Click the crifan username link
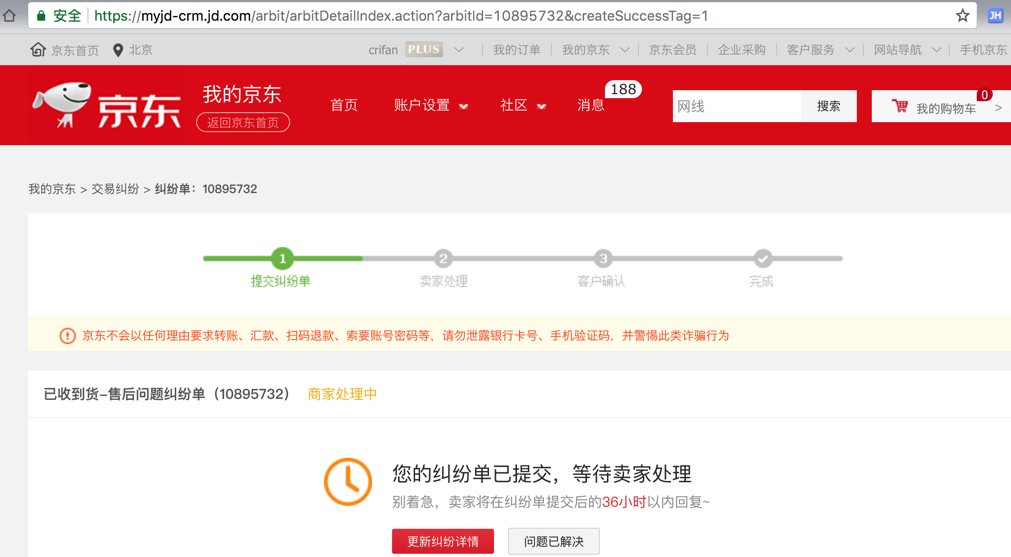This screenshot has height=557, width=1011. pyautogui.click(x=383, y=50)
